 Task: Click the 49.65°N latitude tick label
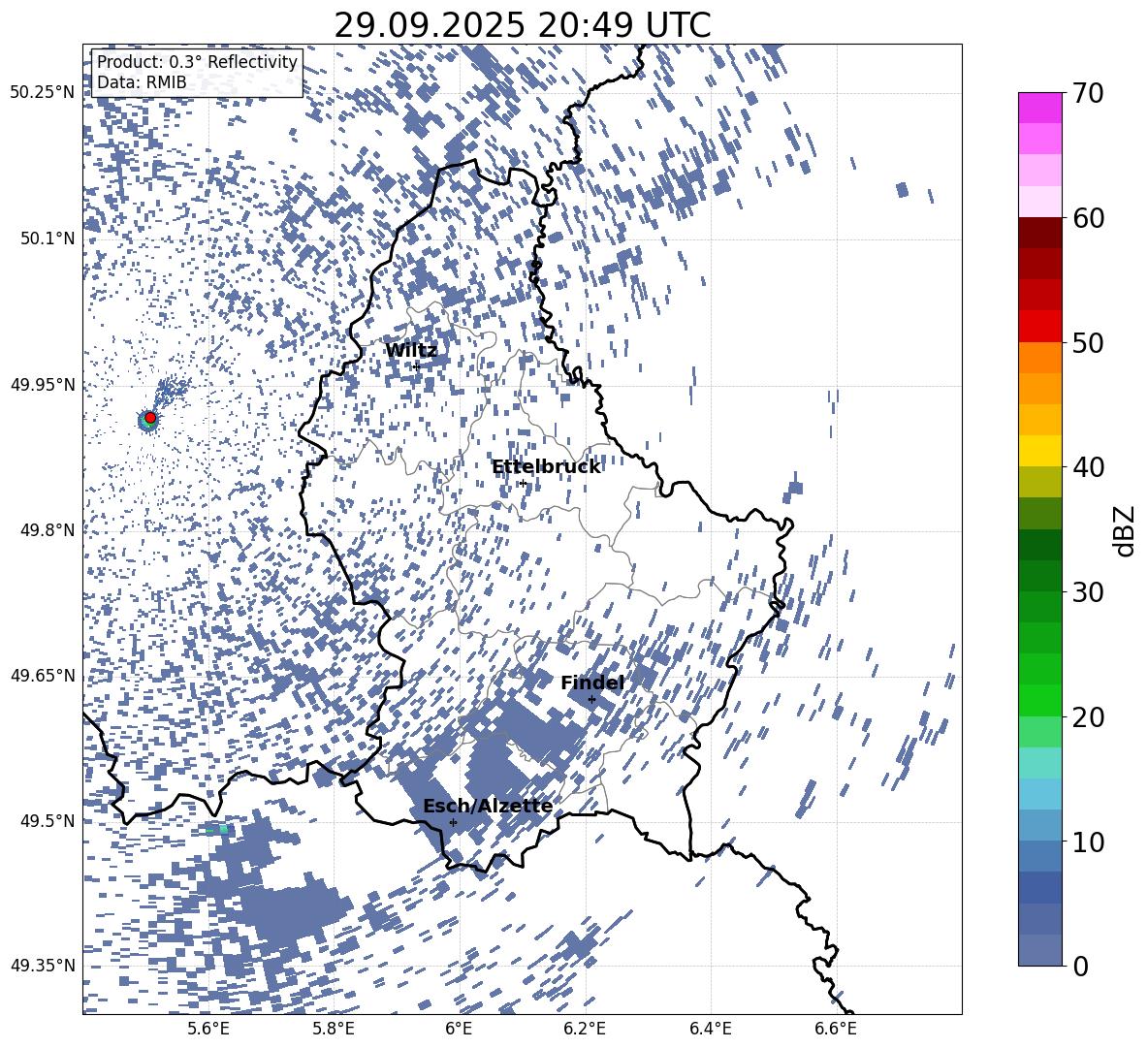[x=43, y=675]
